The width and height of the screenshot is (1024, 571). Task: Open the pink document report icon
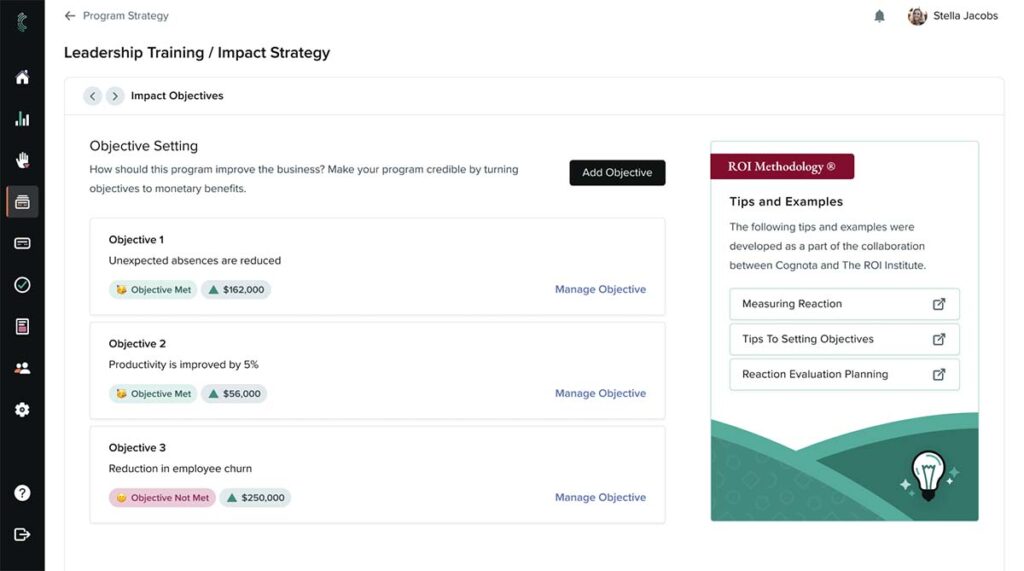pyautogui.click(x=22, y=326)
